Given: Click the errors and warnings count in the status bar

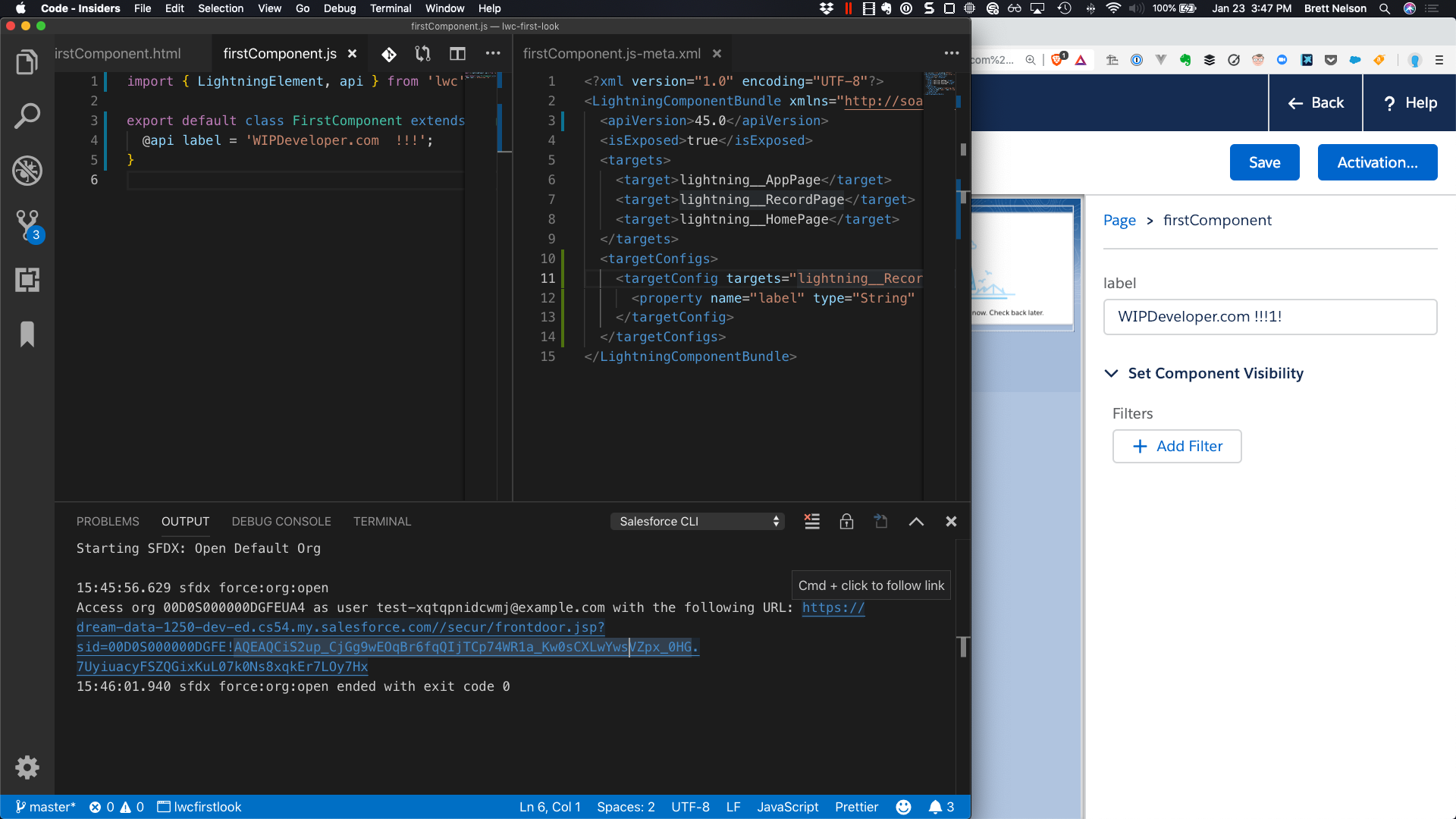Looking at the screenshot, I should [116, 807].
